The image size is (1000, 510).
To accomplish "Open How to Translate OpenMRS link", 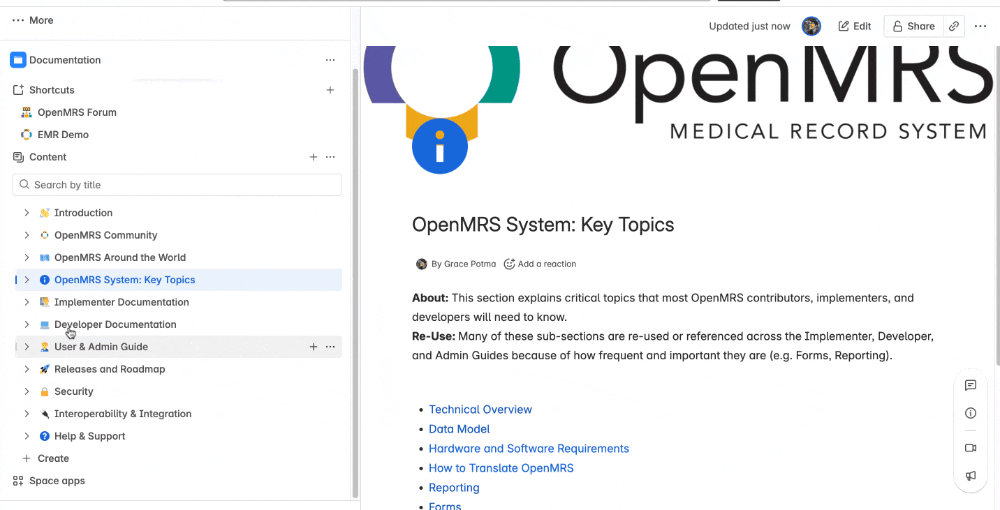I will pyautogui.click(x=501, y=468).
